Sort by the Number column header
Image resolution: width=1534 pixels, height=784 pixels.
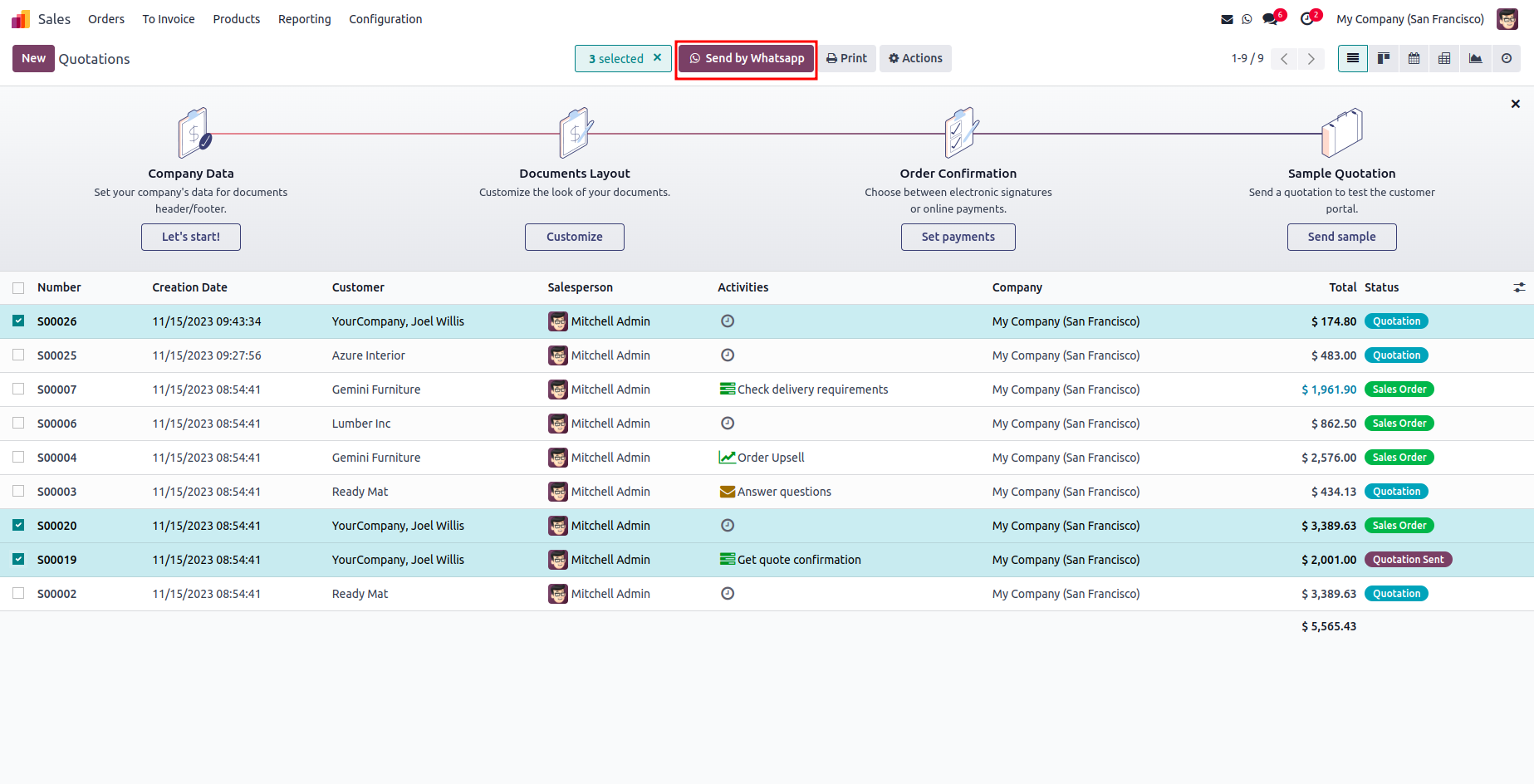pos(59,287)
